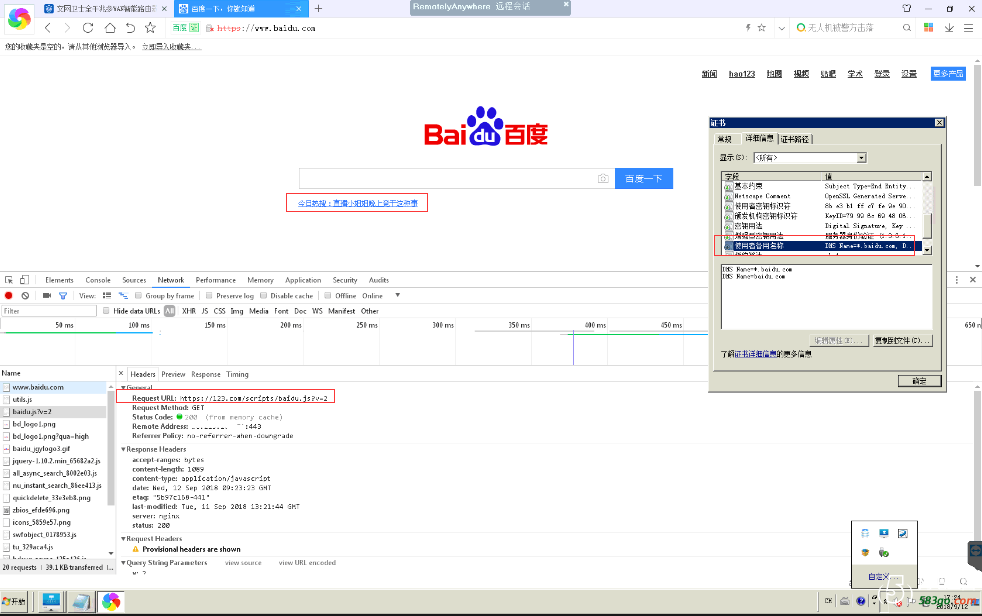Tick the Disable cache checkbox
The height and width of the screenshot is (616, 982).
point(264,295)
